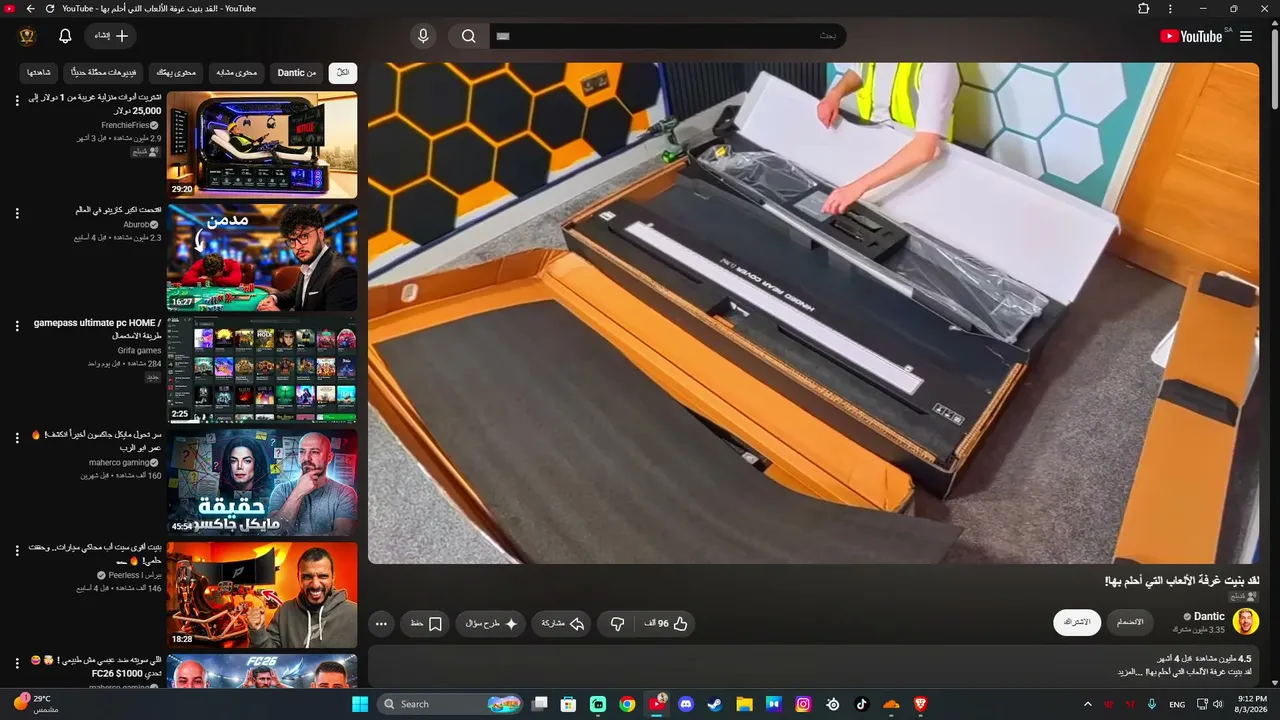This screenshot has width=1280, height=720.
Task: Switch input language via ENG indicator
Action: click(1177, 704)
